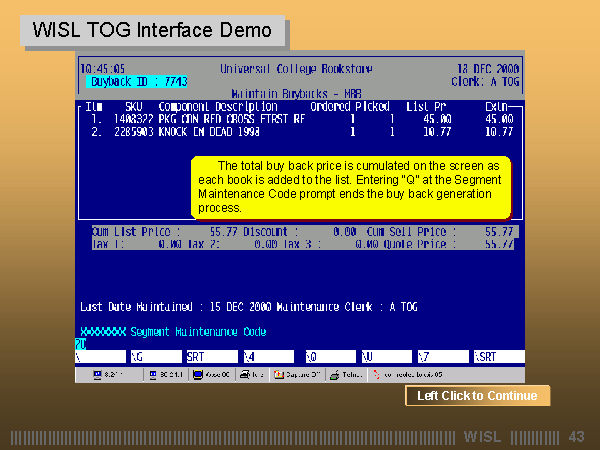Click the yellow buy back price tooltip
The height and width of the screenshot is (450, 600).
(x=350, y=187)
